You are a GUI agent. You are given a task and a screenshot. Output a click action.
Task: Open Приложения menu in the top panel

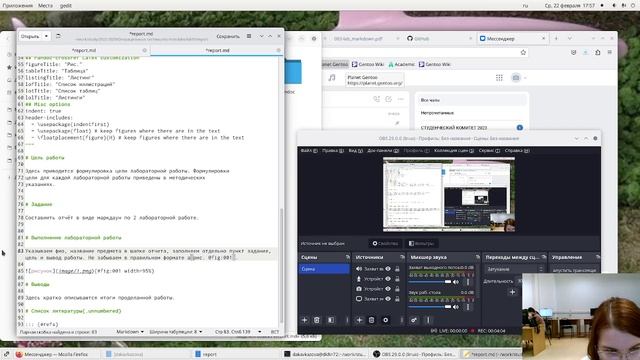(18, 5)
